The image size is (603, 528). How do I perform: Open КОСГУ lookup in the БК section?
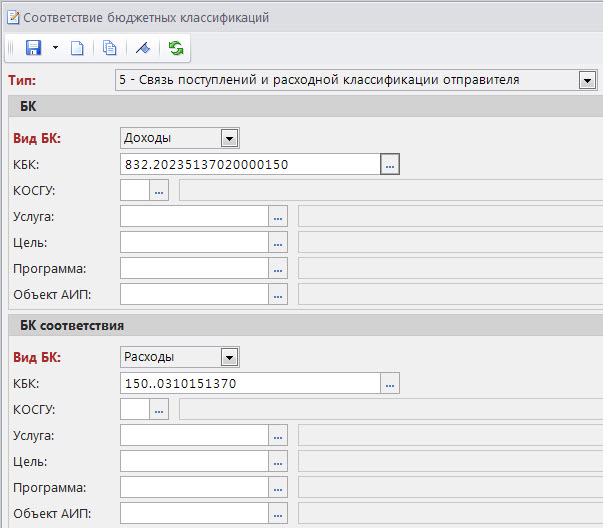pyautogui.click(x=159, y=190)
